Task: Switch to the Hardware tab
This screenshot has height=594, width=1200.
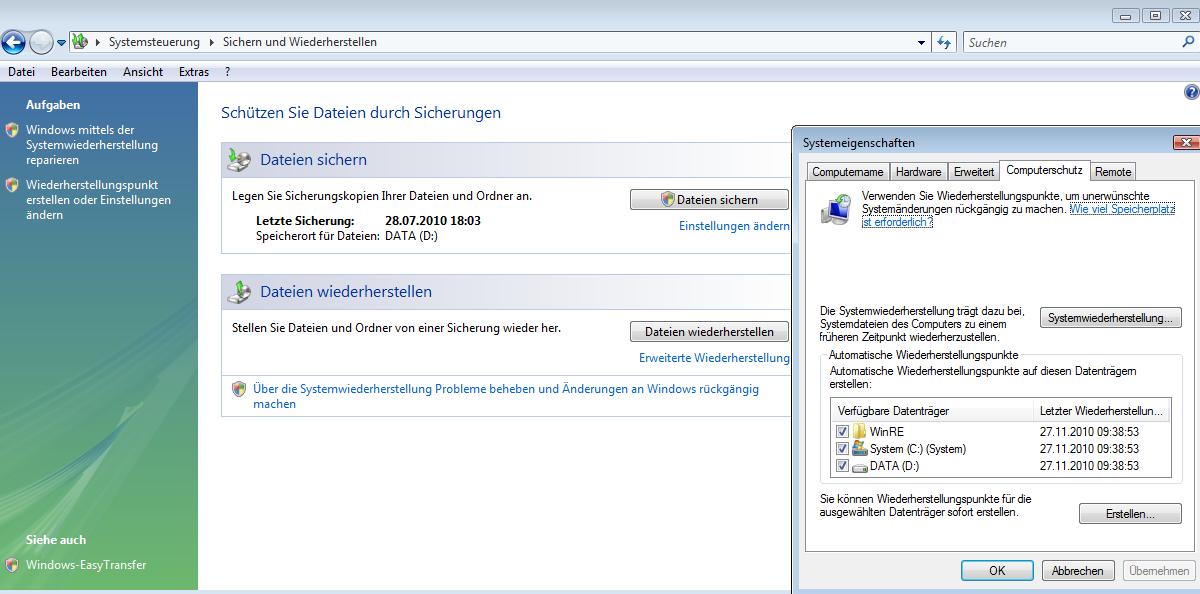Action: tap(918, 172)
